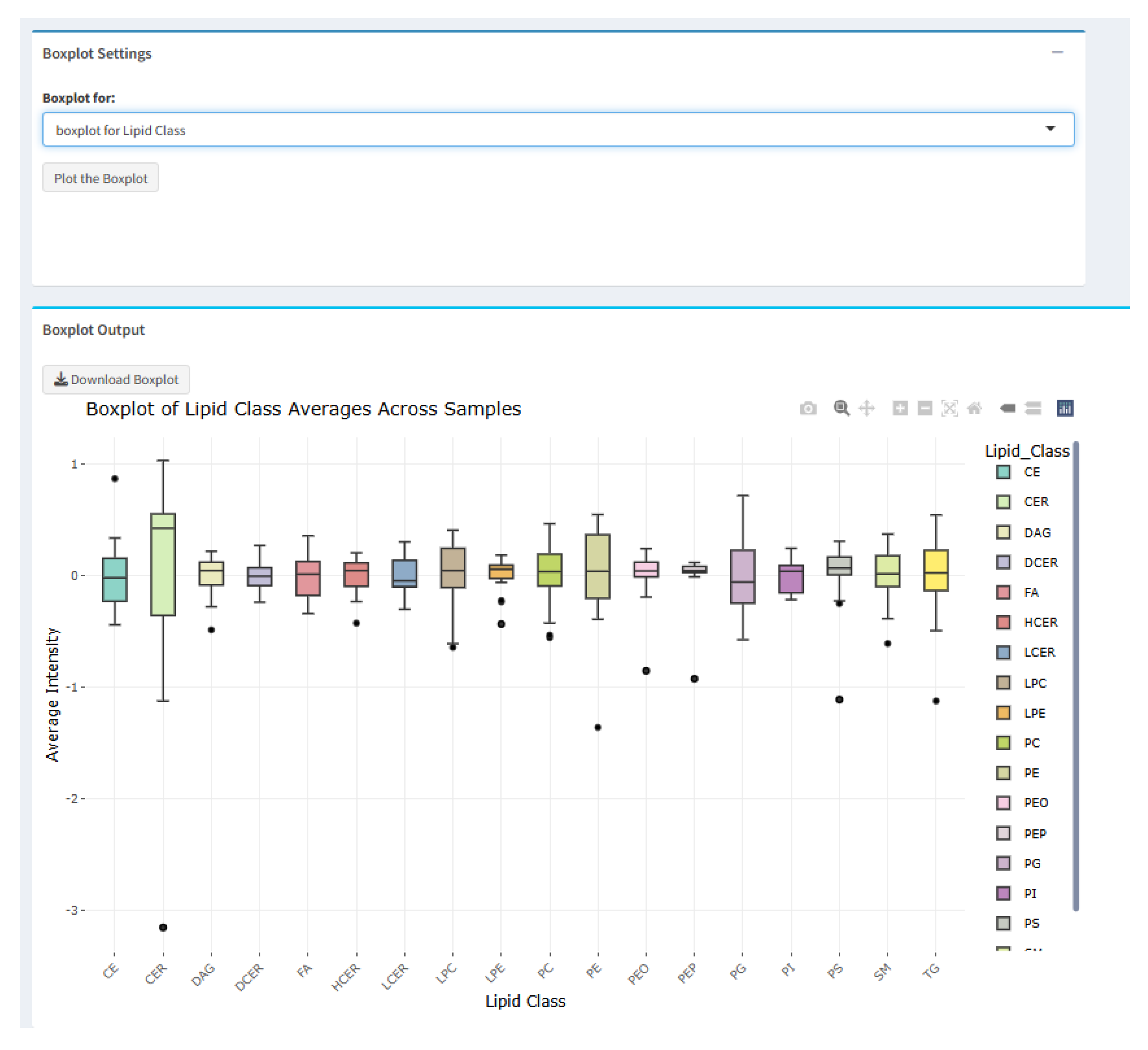Click the Plot the Boxplot button
1148x1050 pixels.
(101, 178)
